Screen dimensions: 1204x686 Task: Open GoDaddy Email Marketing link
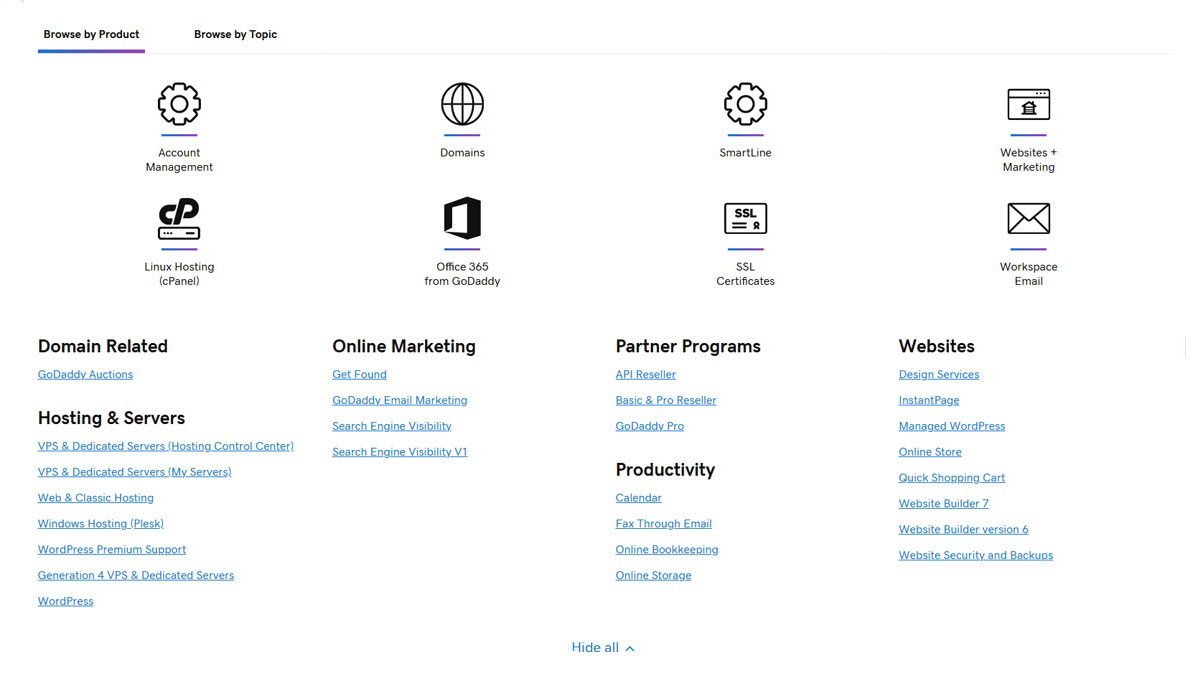click(400, 401)
